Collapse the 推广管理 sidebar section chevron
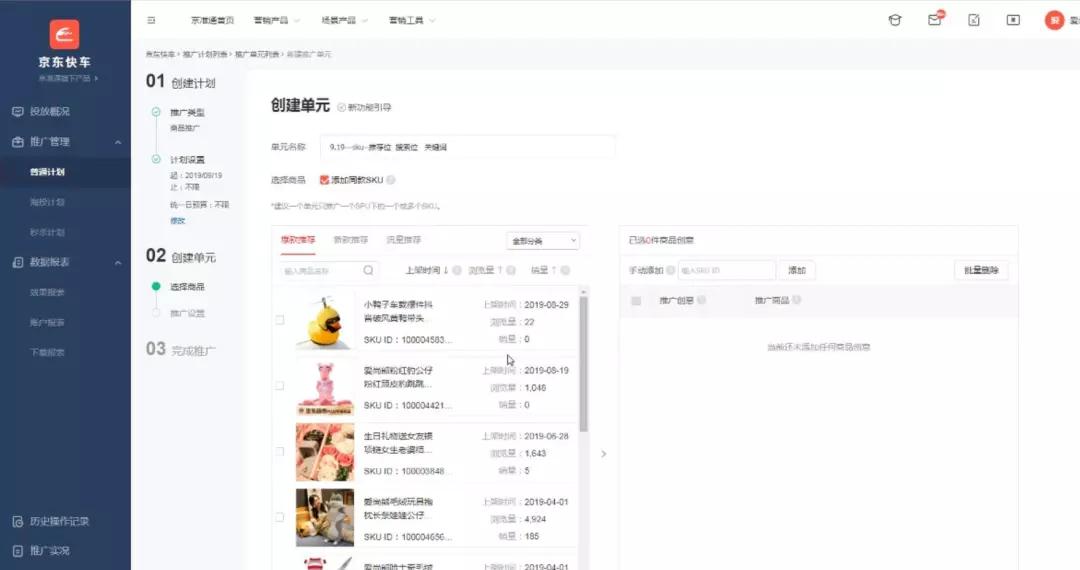Image resolution: width=1080 pixels, height=570 pixels. point(118,142)
